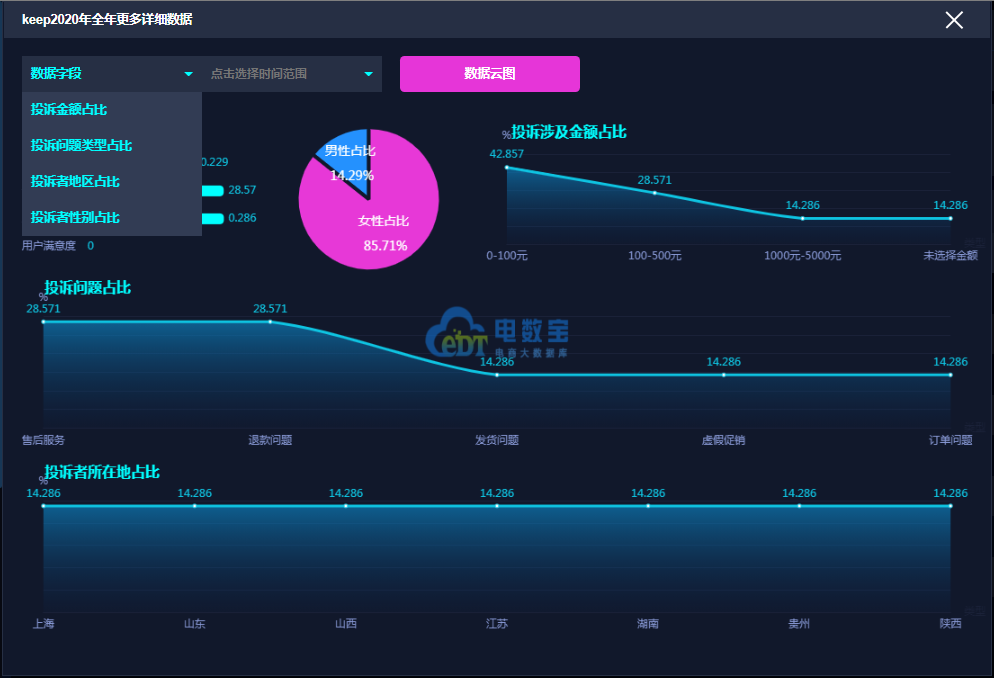Image resolution: width=994 pixels, height=678 pixels.
Task: Click the 用户满意度 label
Action: pos(49,246)
